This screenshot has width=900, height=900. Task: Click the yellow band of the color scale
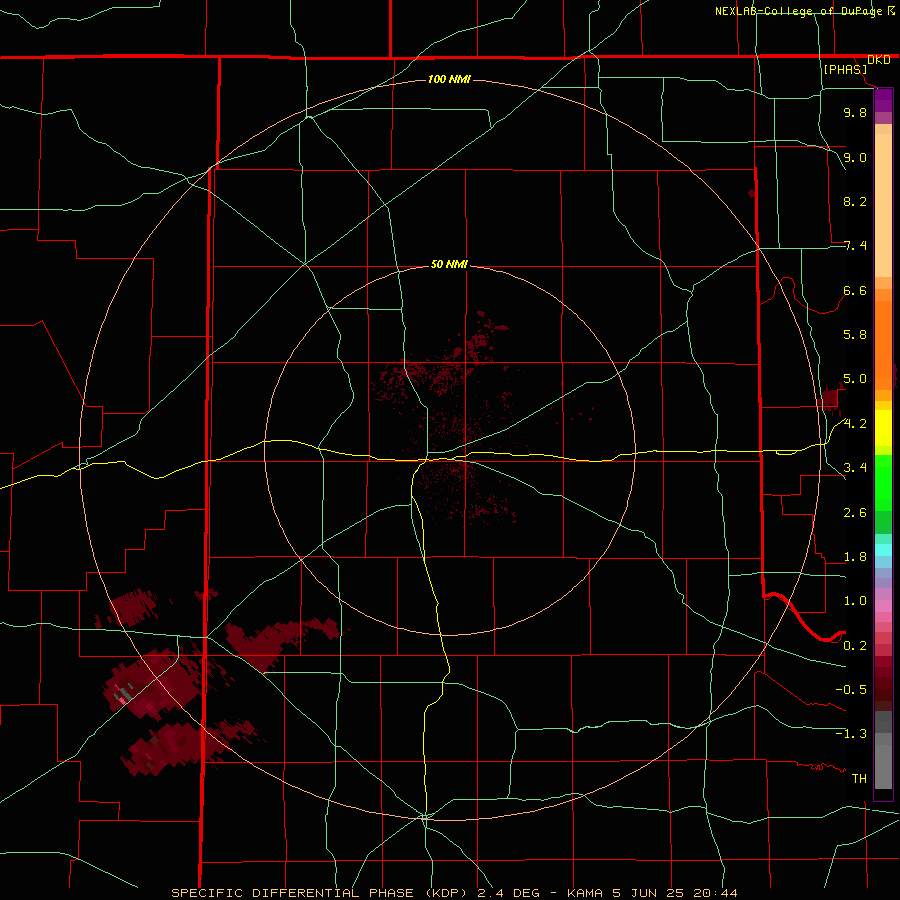(883, 428)
